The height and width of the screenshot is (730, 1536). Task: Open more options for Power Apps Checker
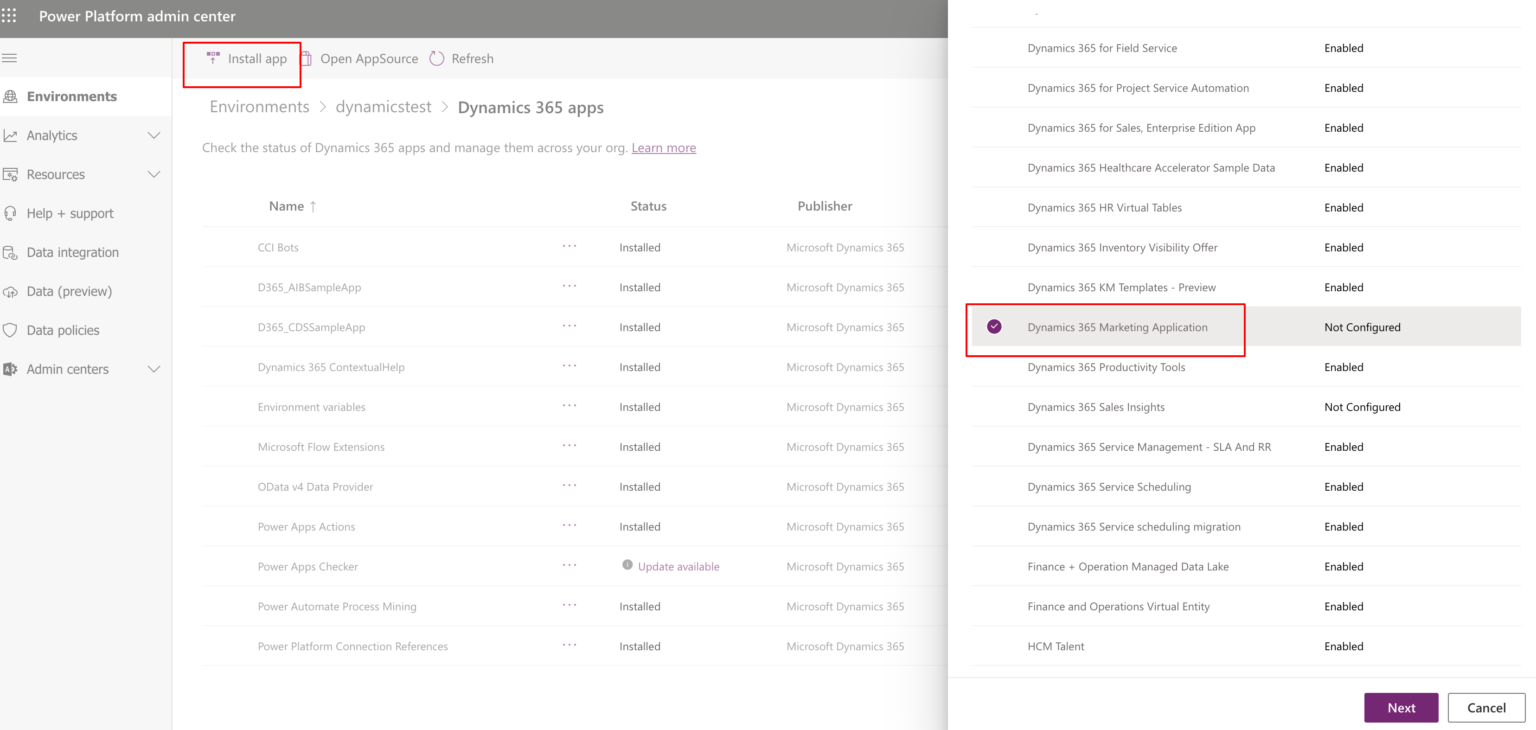[569, 566]
